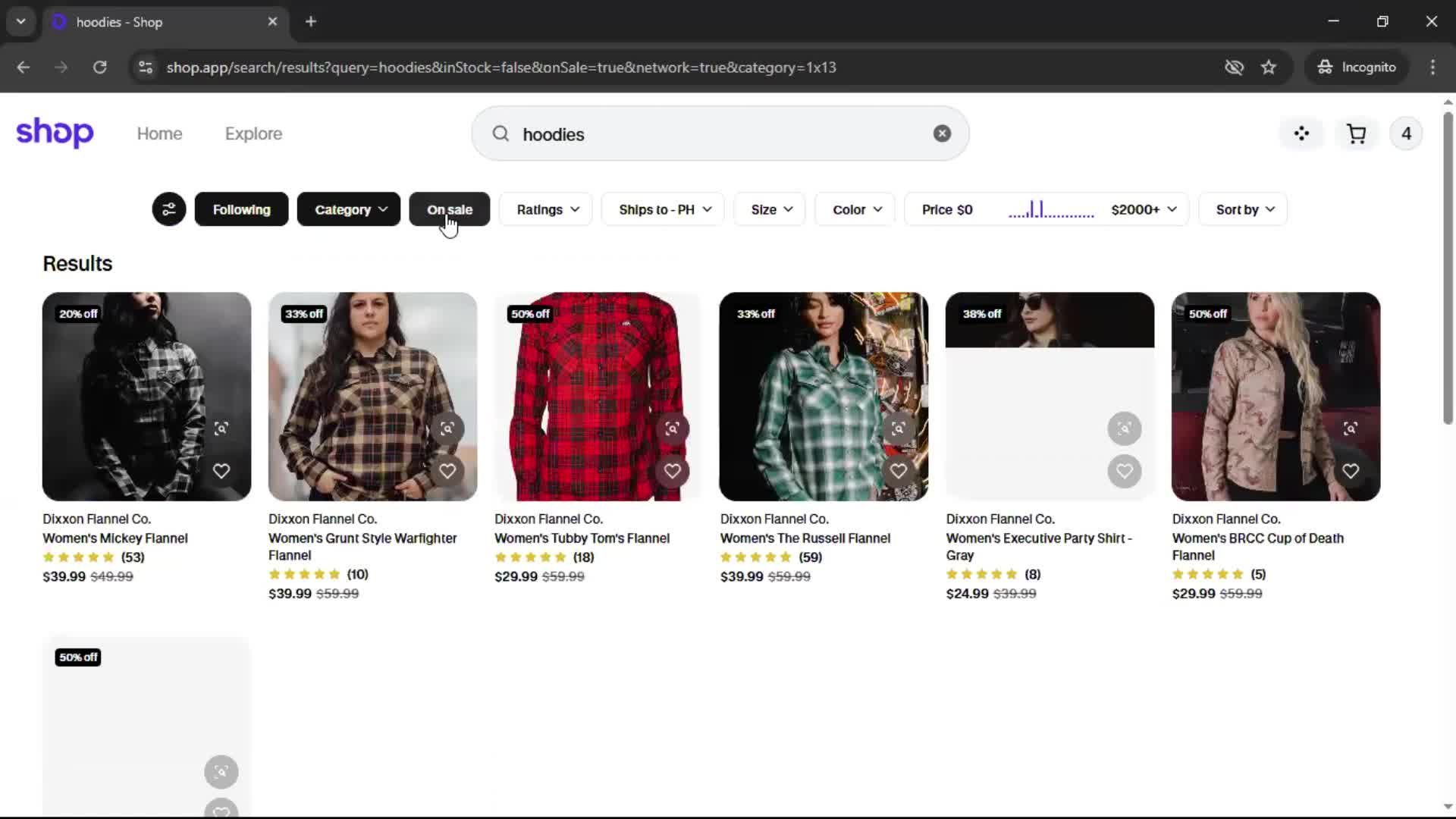The height and width of the screenshot is (819, 1456).
Task: Open the all-filters icon button
Action: click(168, 209)
